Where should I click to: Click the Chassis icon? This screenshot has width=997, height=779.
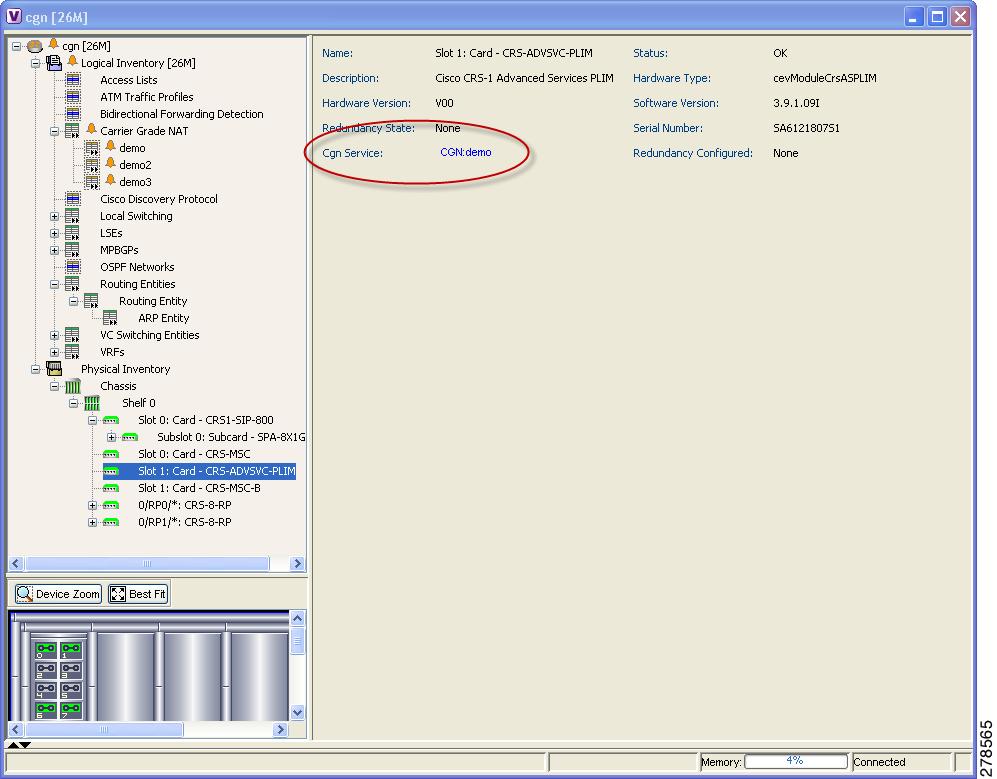pos(73,386)
